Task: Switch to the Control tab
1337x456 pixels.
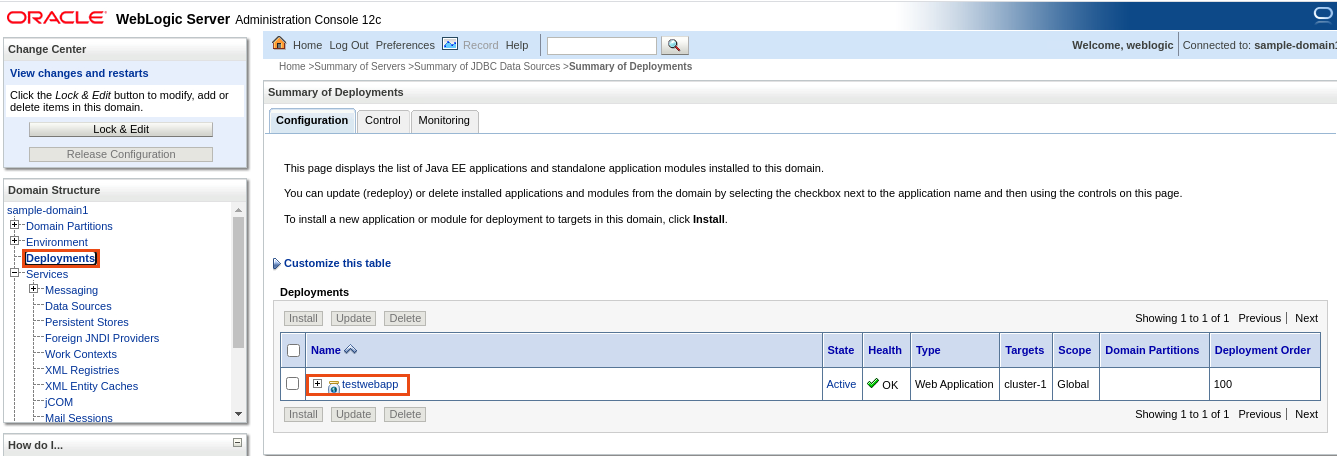Action: point(383,120)
